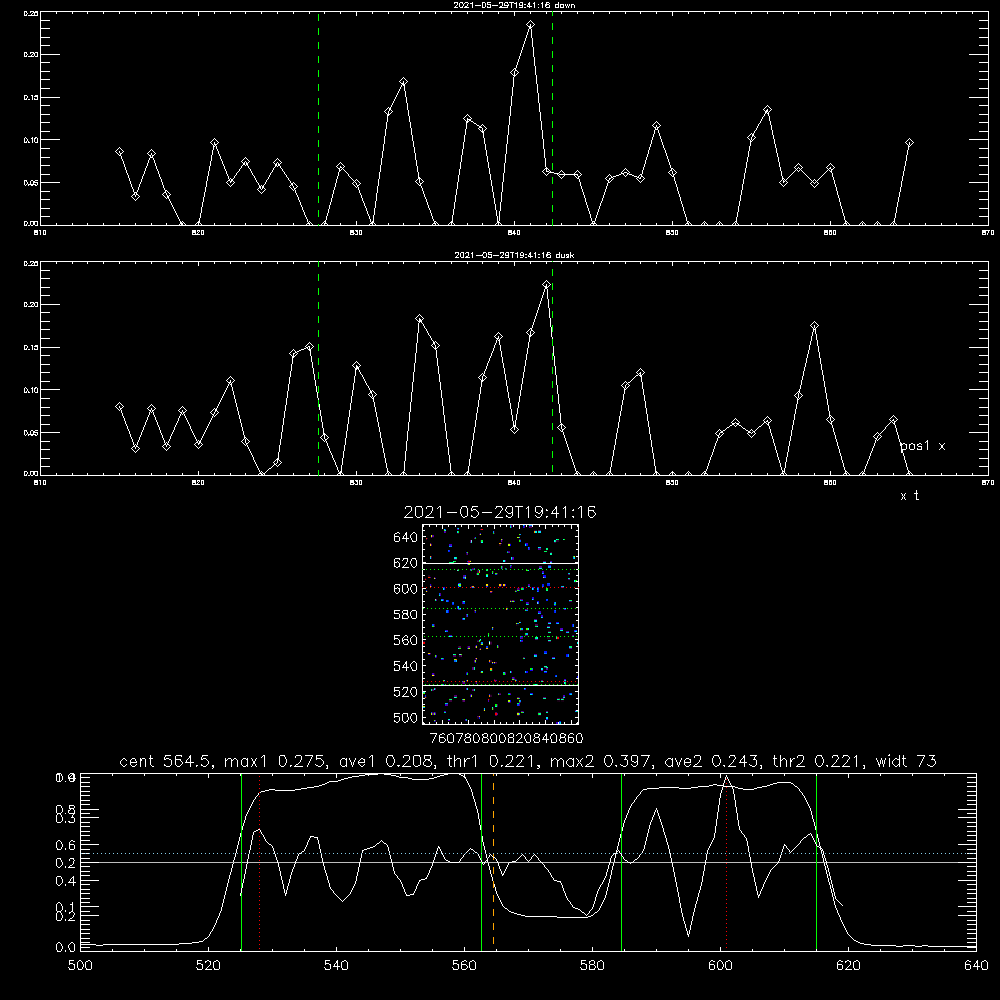This screenshot has width=1000, height=1000.
Task: Click the 560 label on the bottom plot x-axis
Action: point(464,966)
